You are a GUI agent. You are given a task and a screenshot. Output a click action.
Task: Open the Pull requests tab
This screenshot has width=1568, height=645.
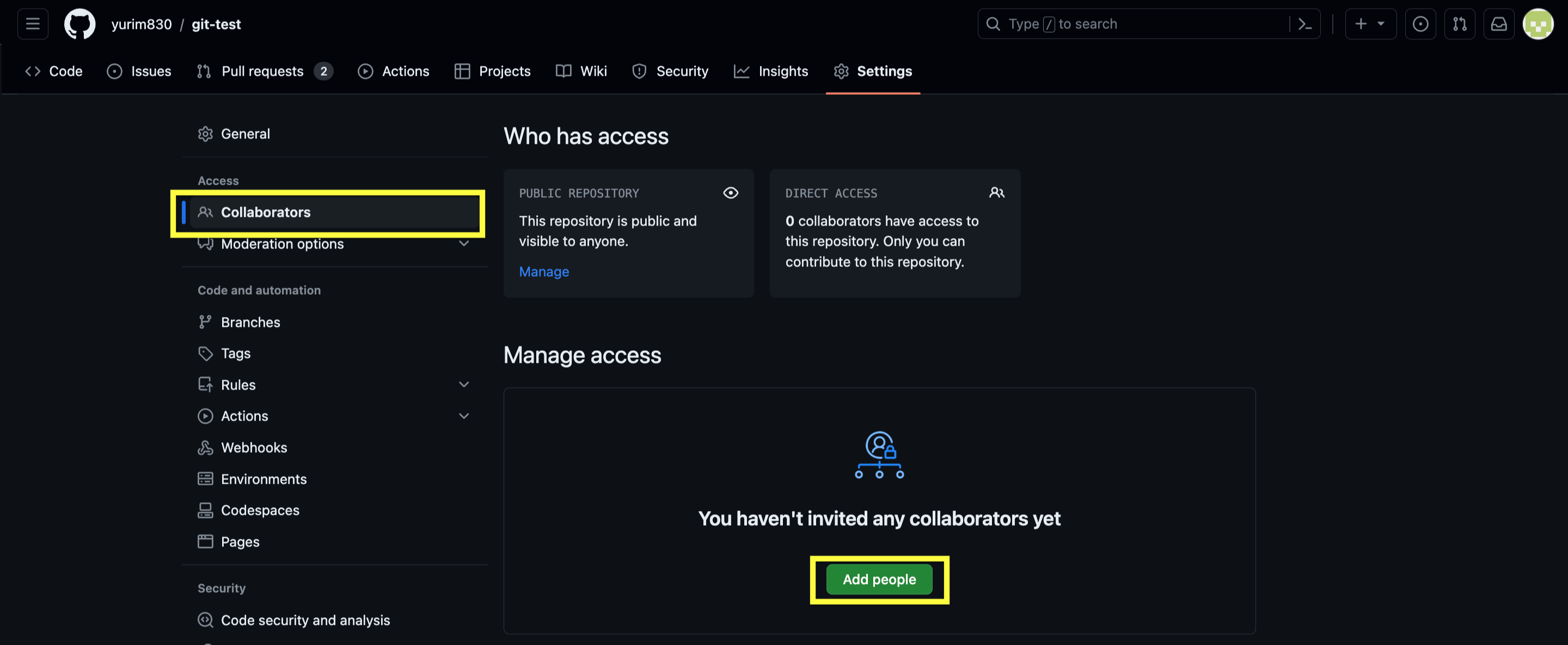click(x=262, y=71)
